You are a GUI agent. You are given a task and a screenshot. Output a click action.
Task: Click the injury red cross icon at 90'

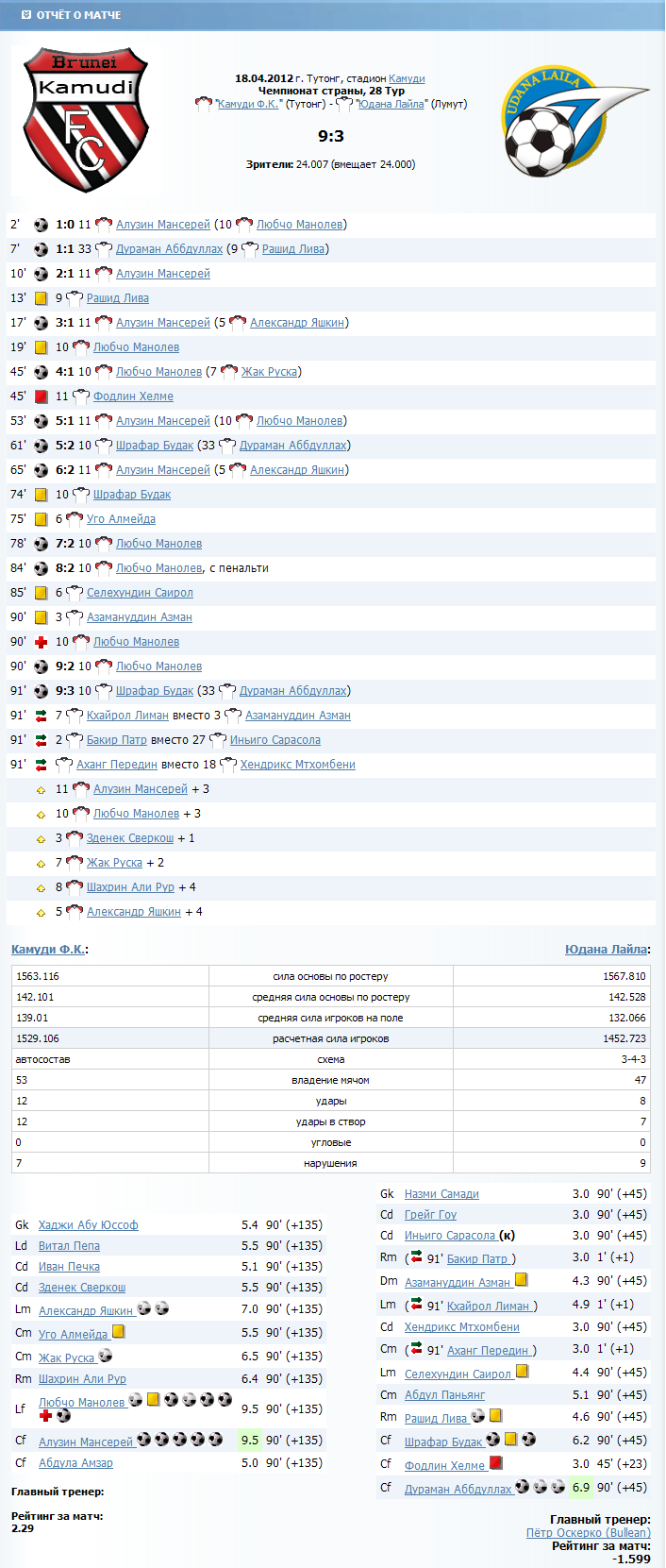coord(41,642)
